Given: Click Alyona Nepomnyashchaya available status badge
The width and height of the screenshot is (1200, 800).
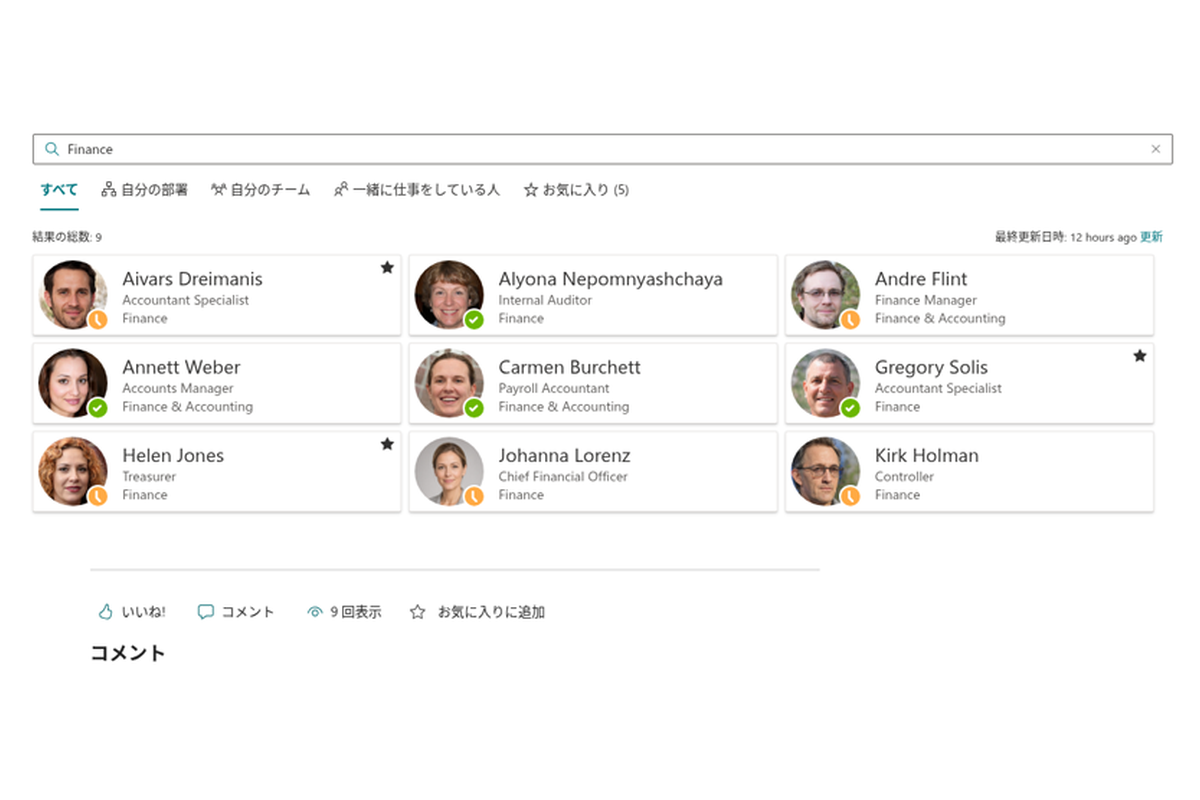Looking at the screenshot, I should click(x=474, y=320).
